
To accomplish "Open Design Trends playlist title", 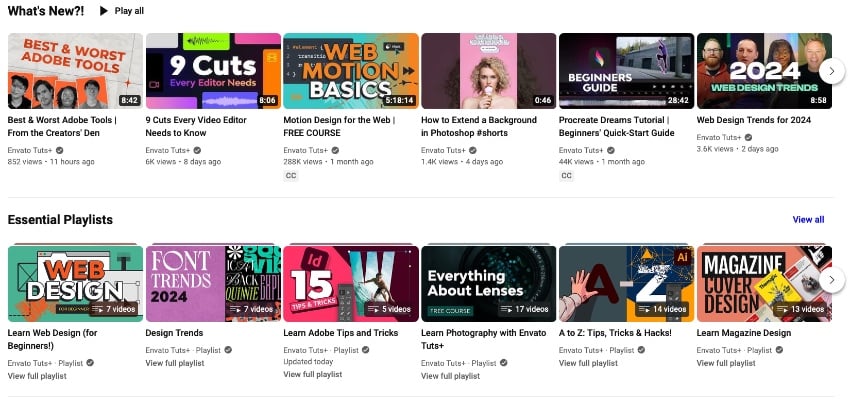I will 175,333.
